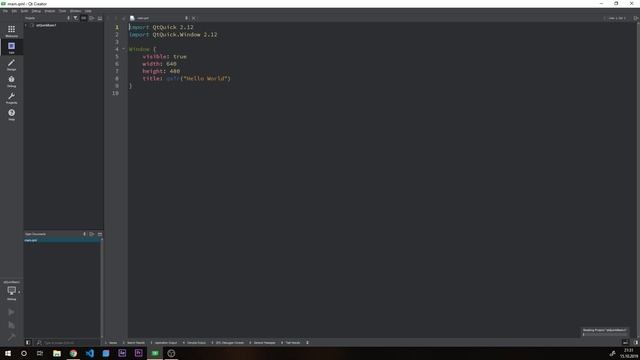Open Adobe Premiere Pro from the taskbar
Screen dimensions: 640x360
138,353
